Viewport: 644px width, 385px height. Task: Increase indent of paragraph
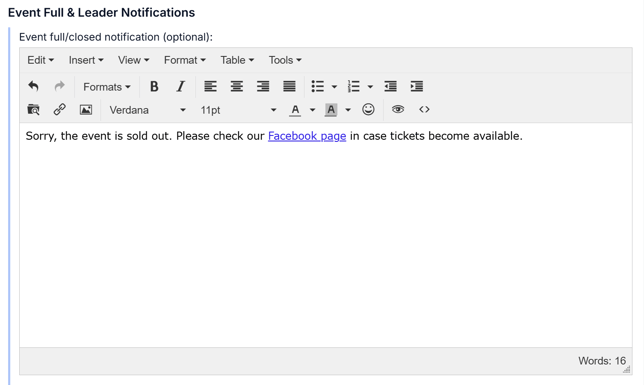416,87
